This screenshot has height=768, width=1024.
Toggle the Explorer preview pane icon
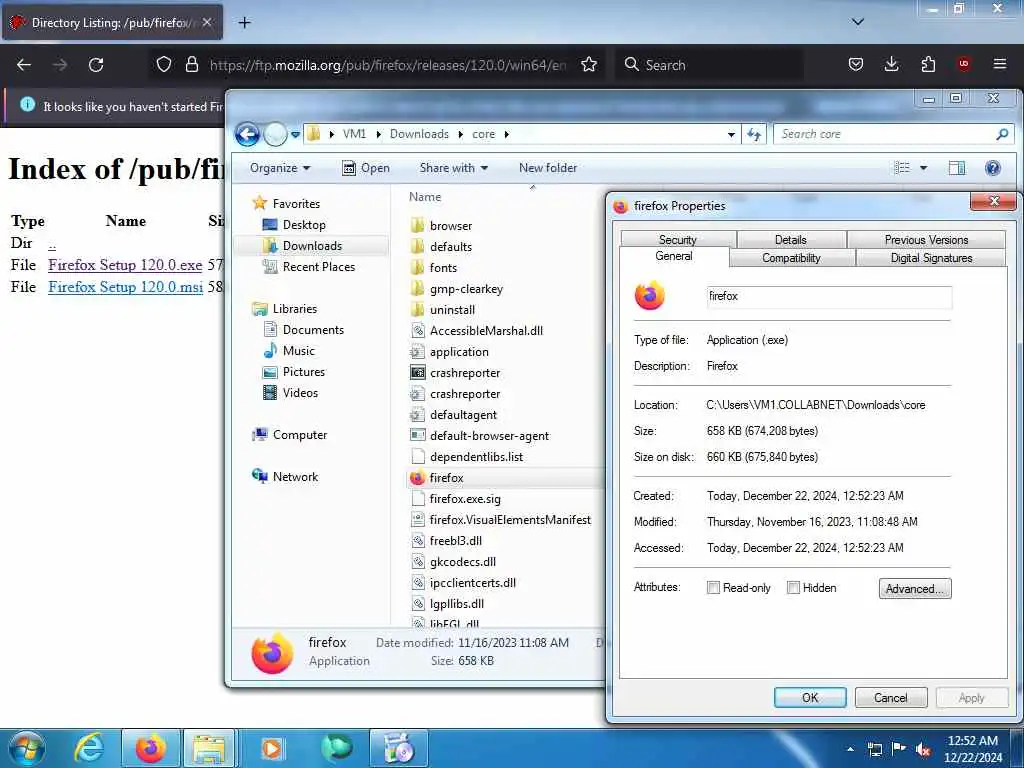tap(957, 168)
